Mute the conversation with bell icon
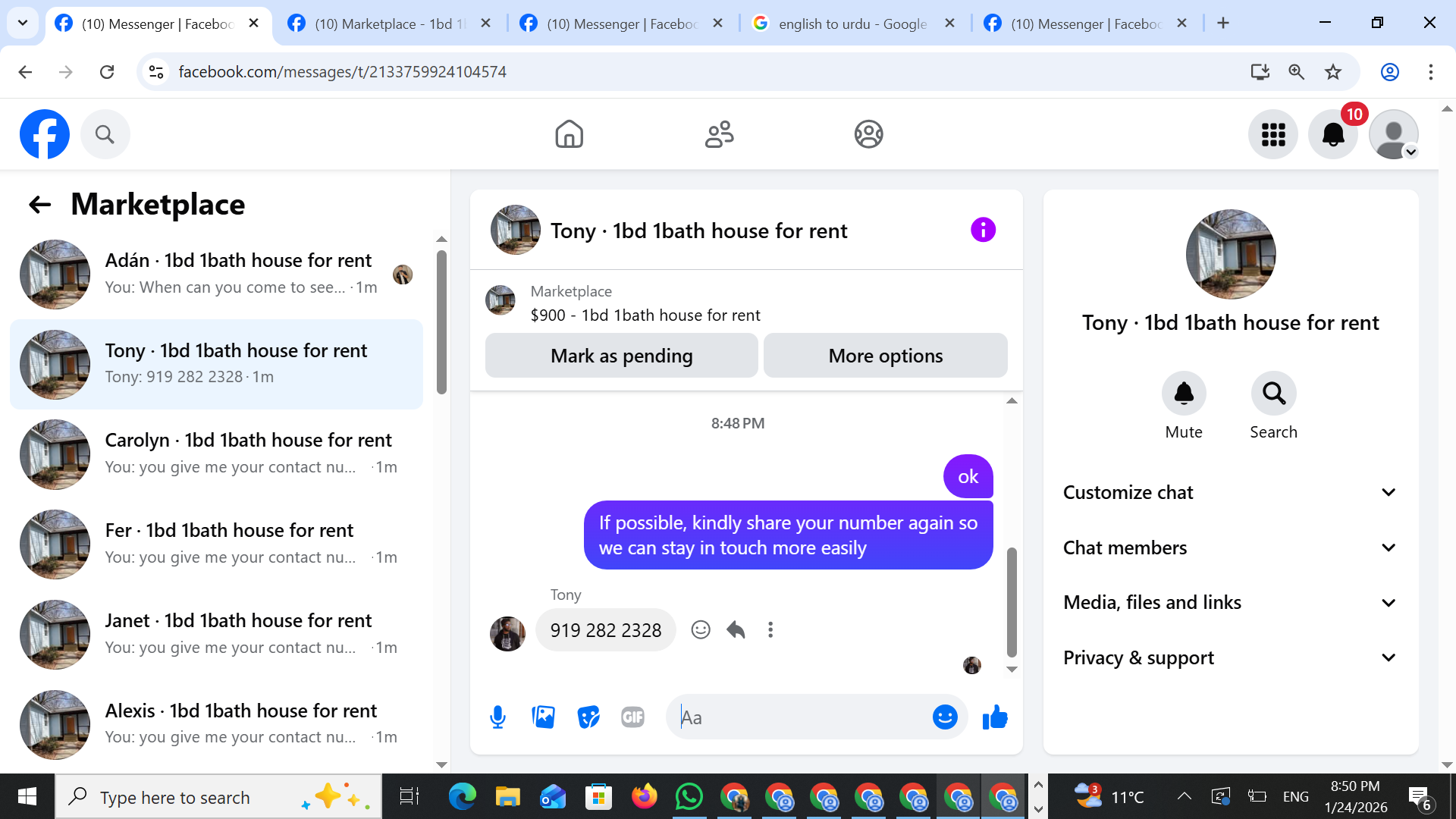The image size is (1456, 819). click(x=1183, y=393)
